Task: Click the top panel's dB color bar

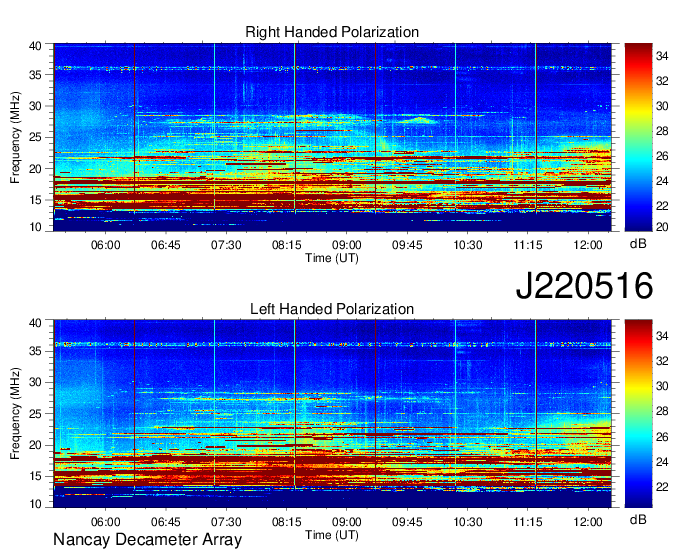Action: pos(638,137)
